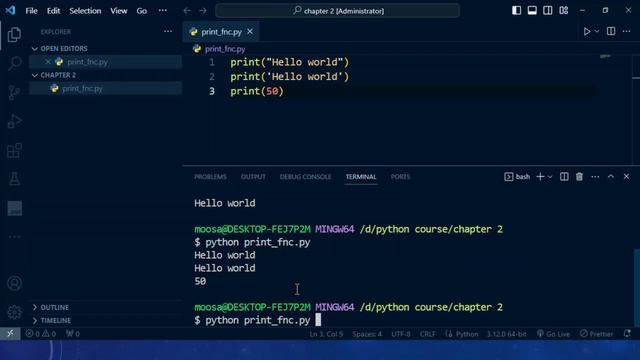Screen dimensions: 640x360
Task: Switch to the Terminal panel tab
Action: (x=361, y=177)
